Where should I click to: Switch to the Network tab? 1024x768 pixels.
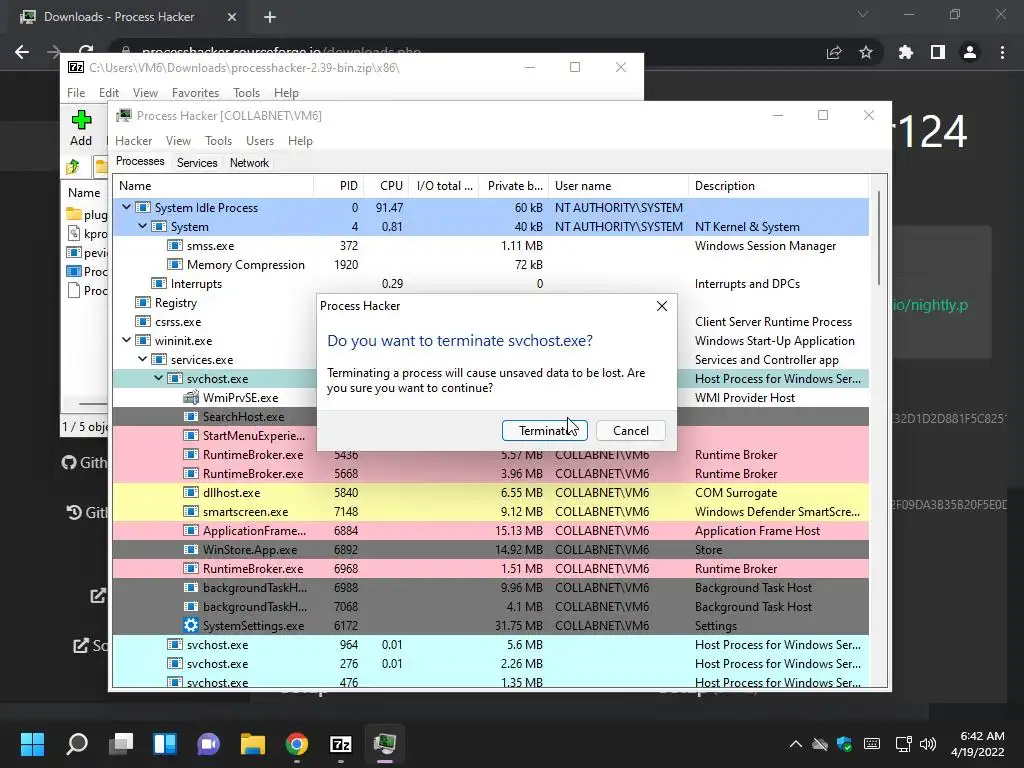coord(249,163)
